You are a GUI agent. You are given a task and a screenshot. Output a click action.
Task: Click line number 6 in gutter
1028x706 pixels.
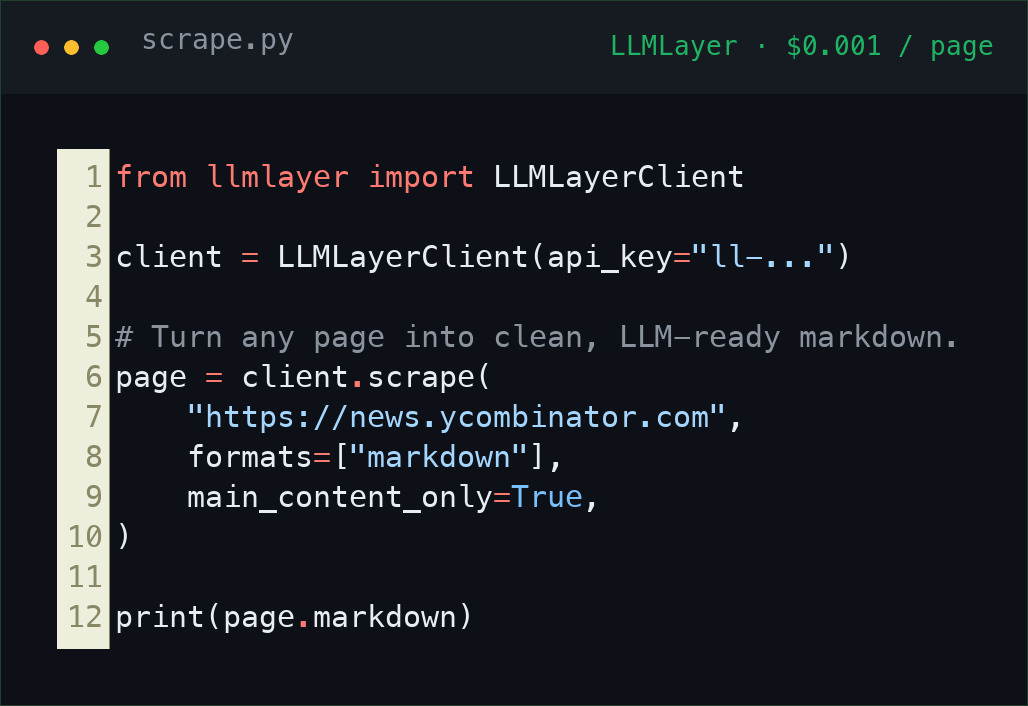[x=94, y=377]
